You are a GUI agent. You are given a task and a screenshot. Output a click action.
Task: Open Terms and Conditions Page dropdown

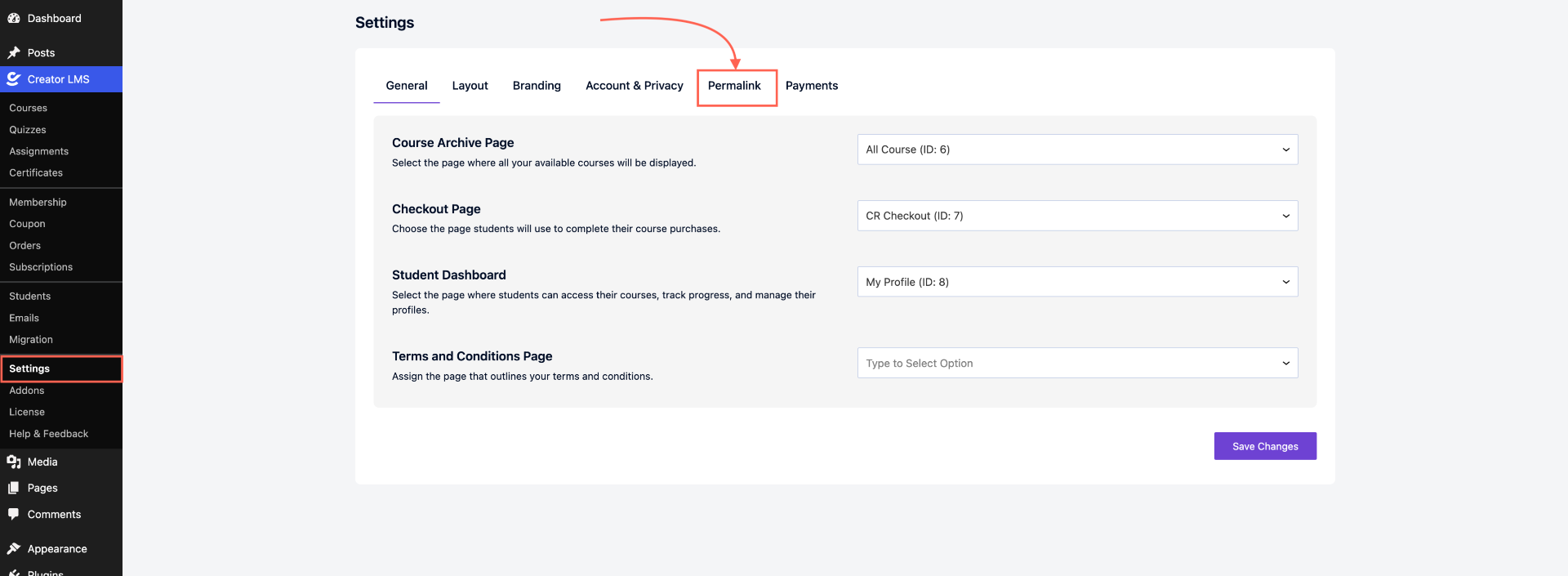(x=1077, y=363)
